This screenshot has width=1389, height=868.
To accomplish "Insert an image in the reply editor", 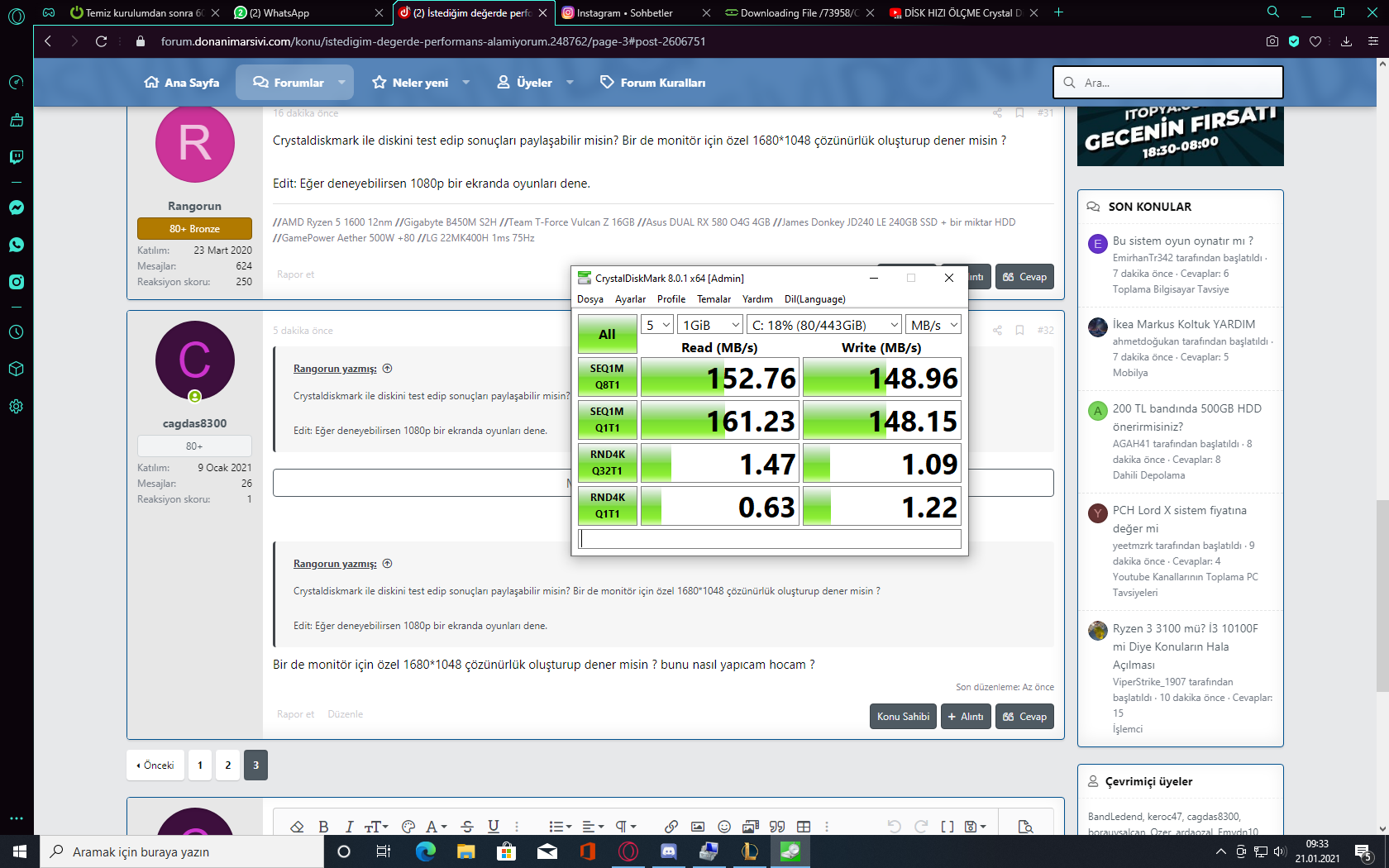I will click(x=698, y=827).
